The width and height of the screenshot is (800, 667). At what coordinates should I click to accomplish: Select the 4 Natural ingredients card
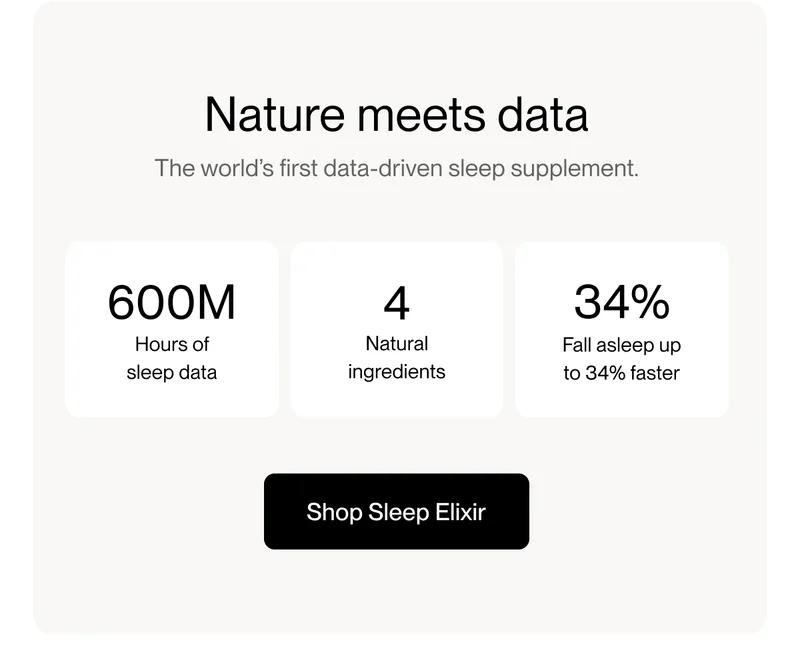396,328
